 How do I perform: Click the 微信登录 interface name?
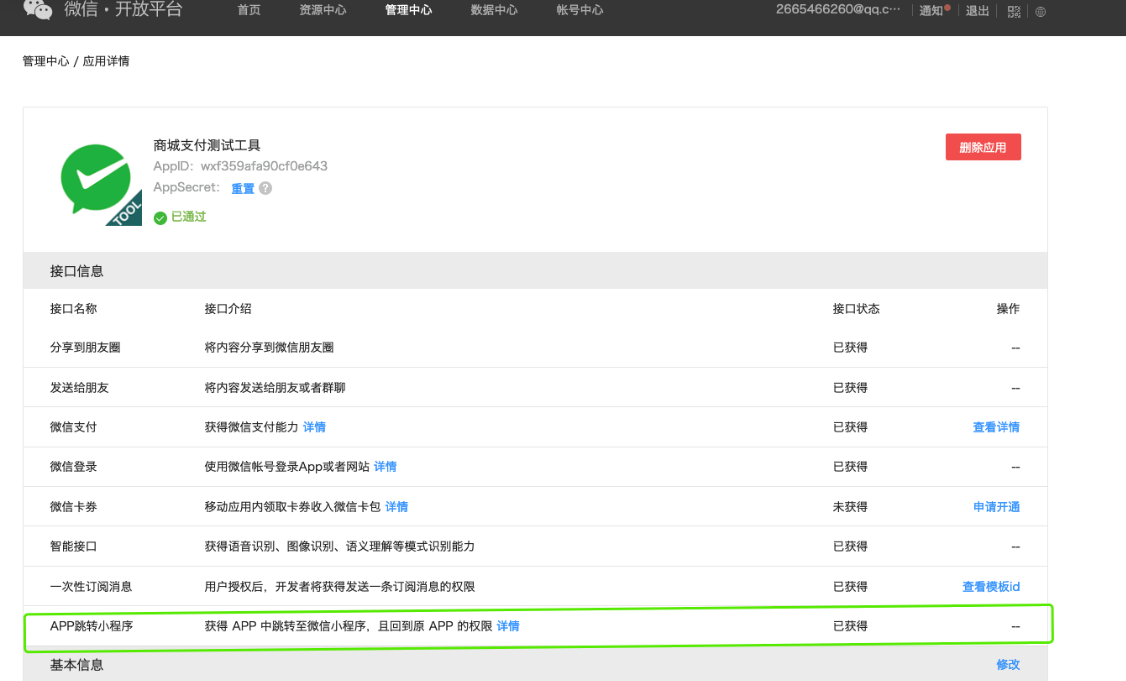pyautogui.click(x=73, y=467)
